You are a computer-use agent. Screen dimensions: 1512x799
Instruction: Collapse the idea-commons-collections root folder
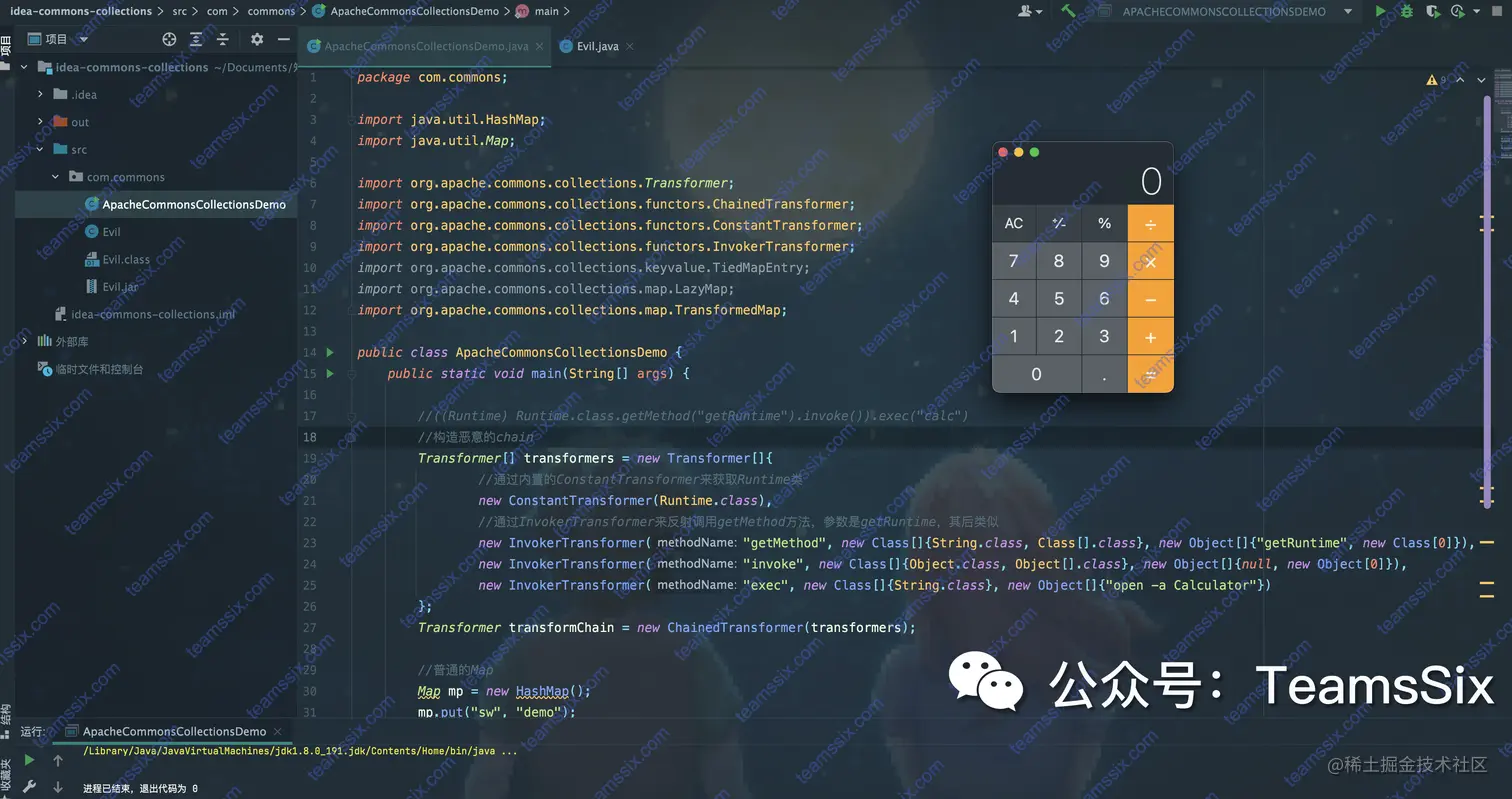(25, 67)
